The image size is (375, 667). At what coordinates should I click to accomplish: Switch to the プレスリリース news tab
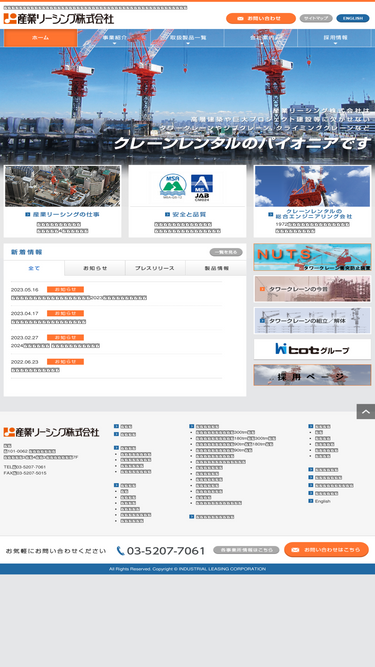click(155, 268)
